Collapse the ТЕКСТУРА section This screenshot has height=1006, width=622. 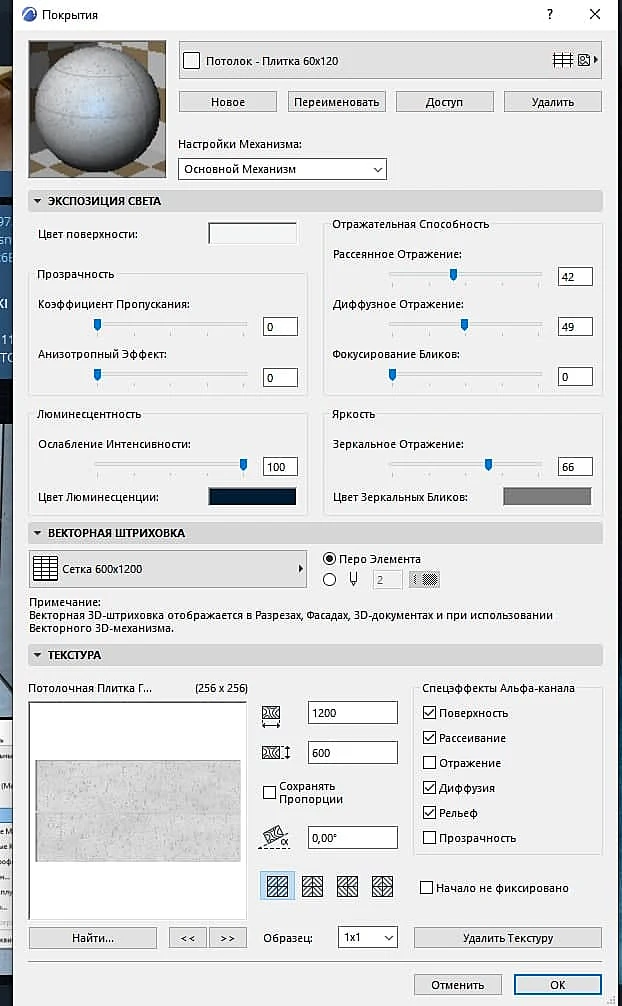(37, 655)
